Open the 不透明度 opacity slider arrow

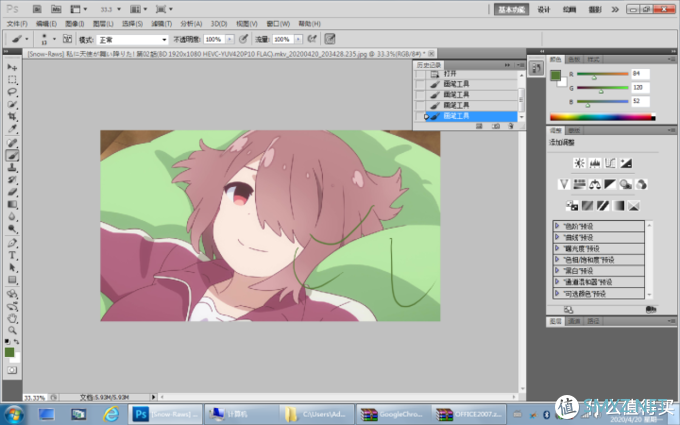(x=230, y=39)
